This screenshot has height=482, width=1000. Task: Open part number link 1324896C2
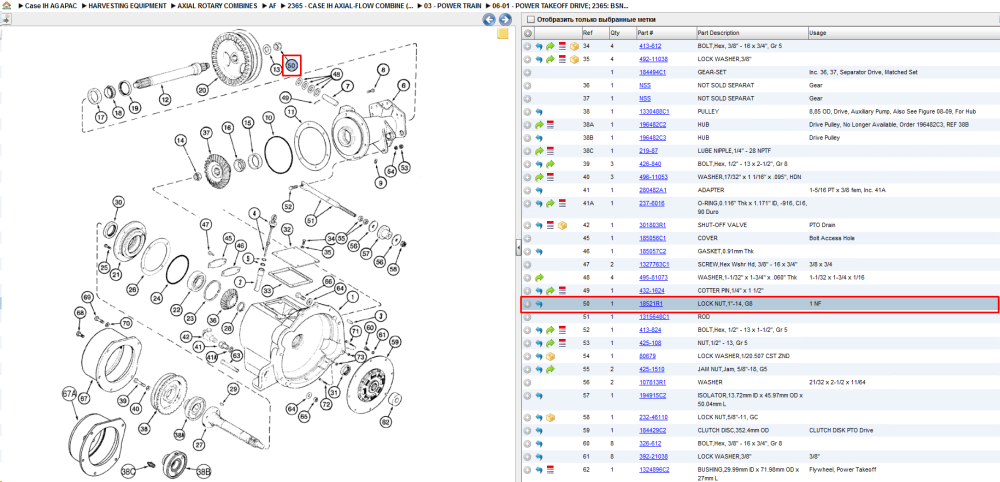tap(654, 470)
